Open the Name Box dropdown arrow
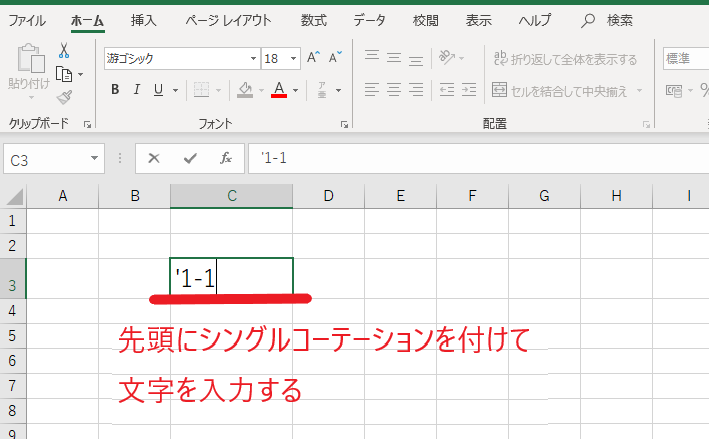Viewport: 709px width, 439px height. pos(94,158)
